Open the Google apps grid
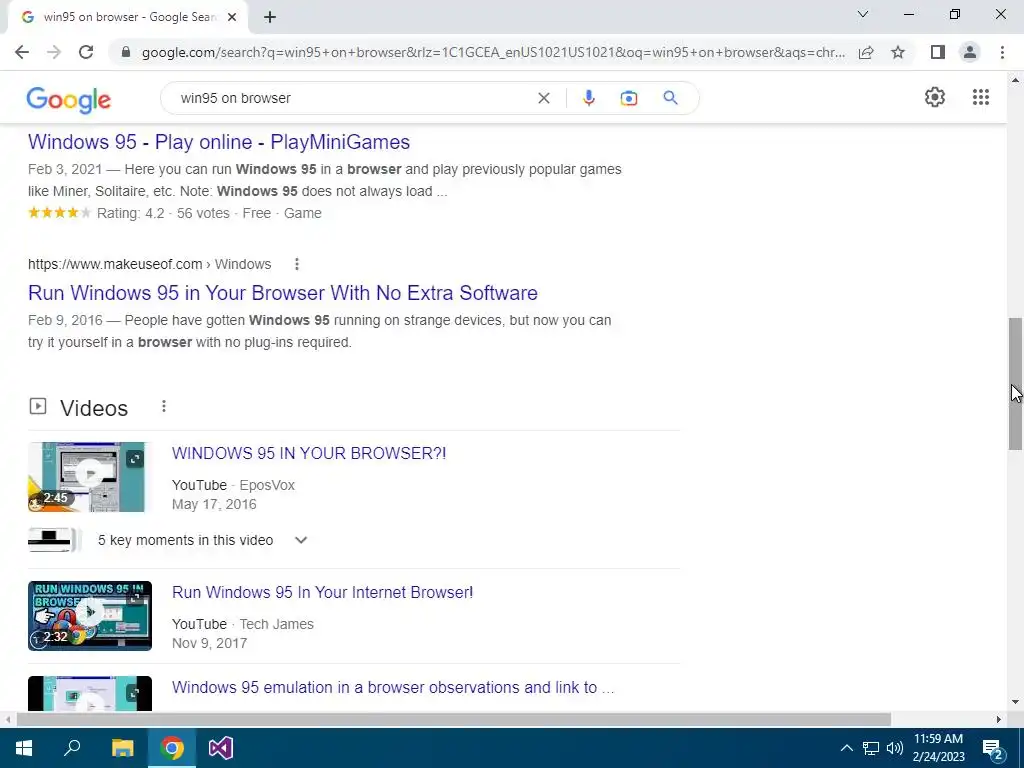 981,97
